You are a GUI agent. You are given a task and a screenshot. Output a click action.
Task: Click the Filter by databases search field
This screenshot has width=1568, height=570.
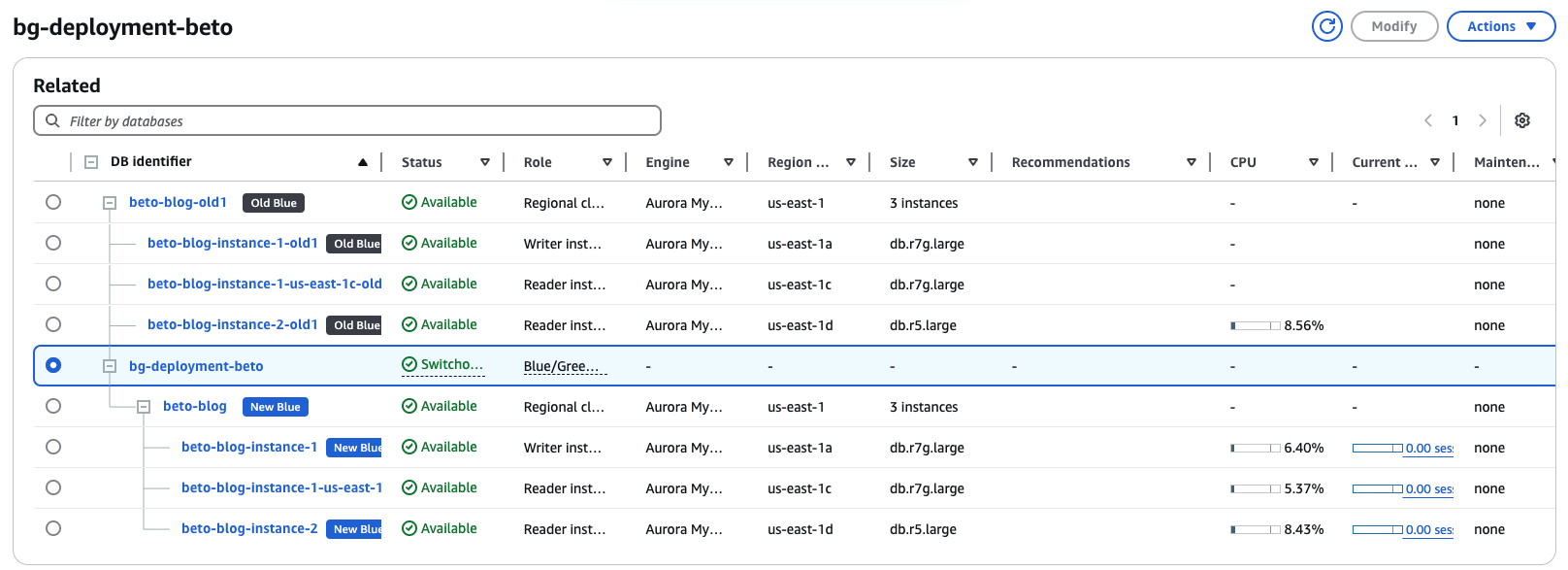347,120
